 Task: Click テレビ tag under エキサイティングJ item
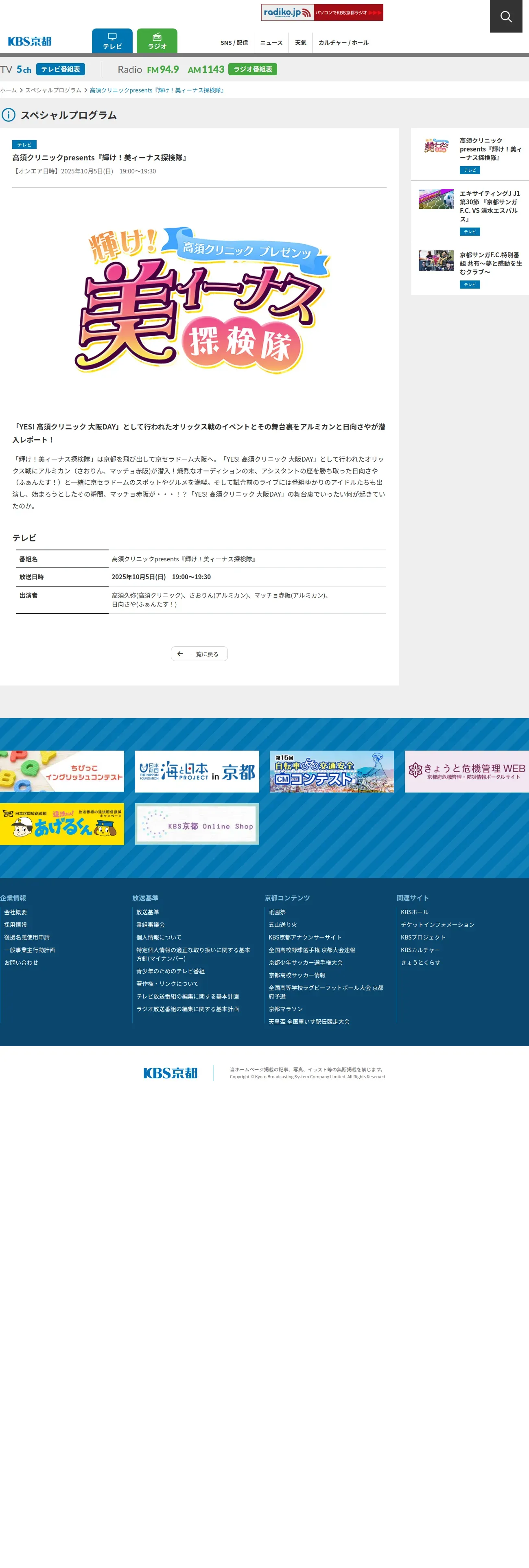(x=470, y=232)
